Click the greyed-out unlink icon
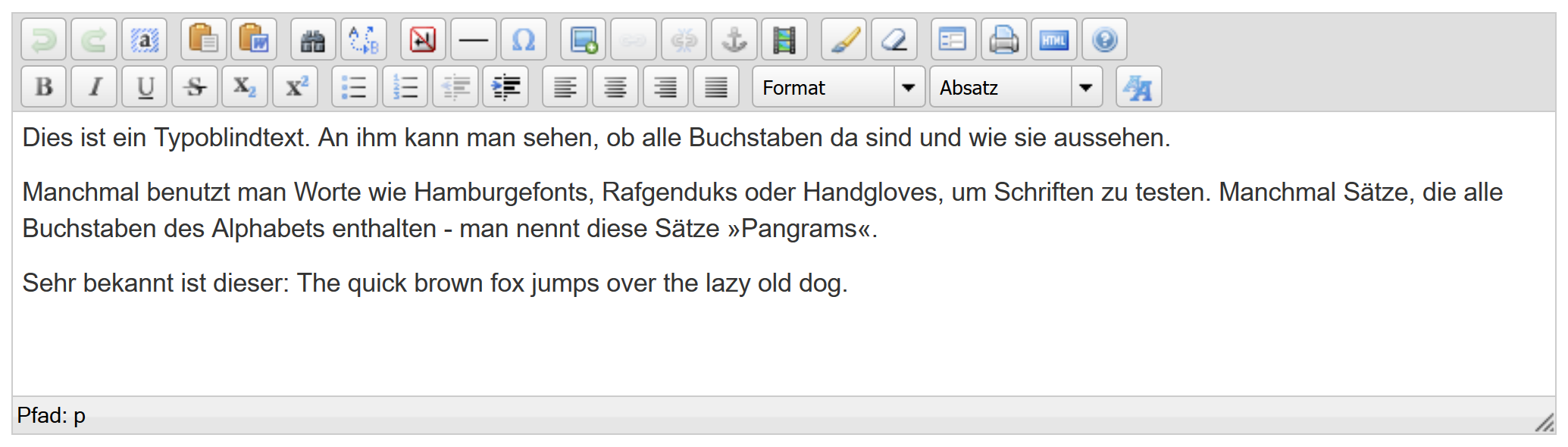 [684, 39]
